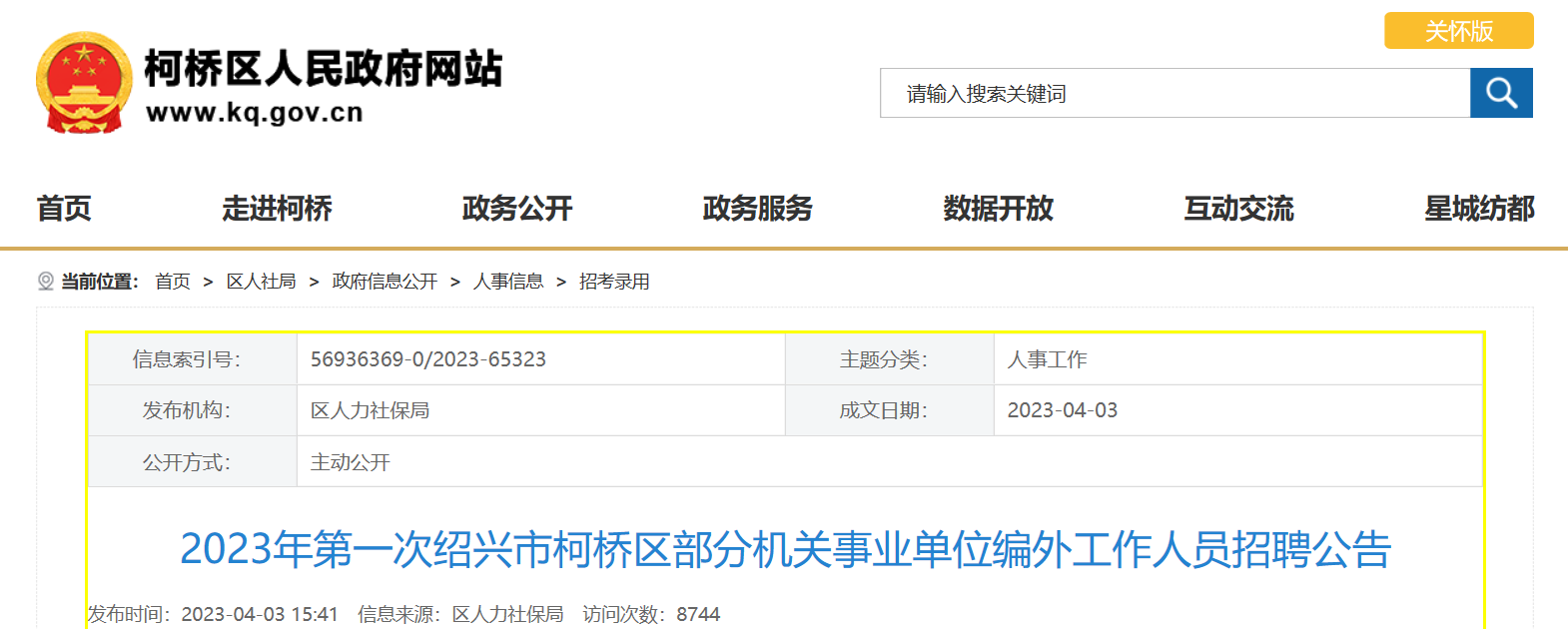Click the 首页 breadcrumb link
The width and height of the screenshot is (1568, 629).
click(x=173, y=282)
